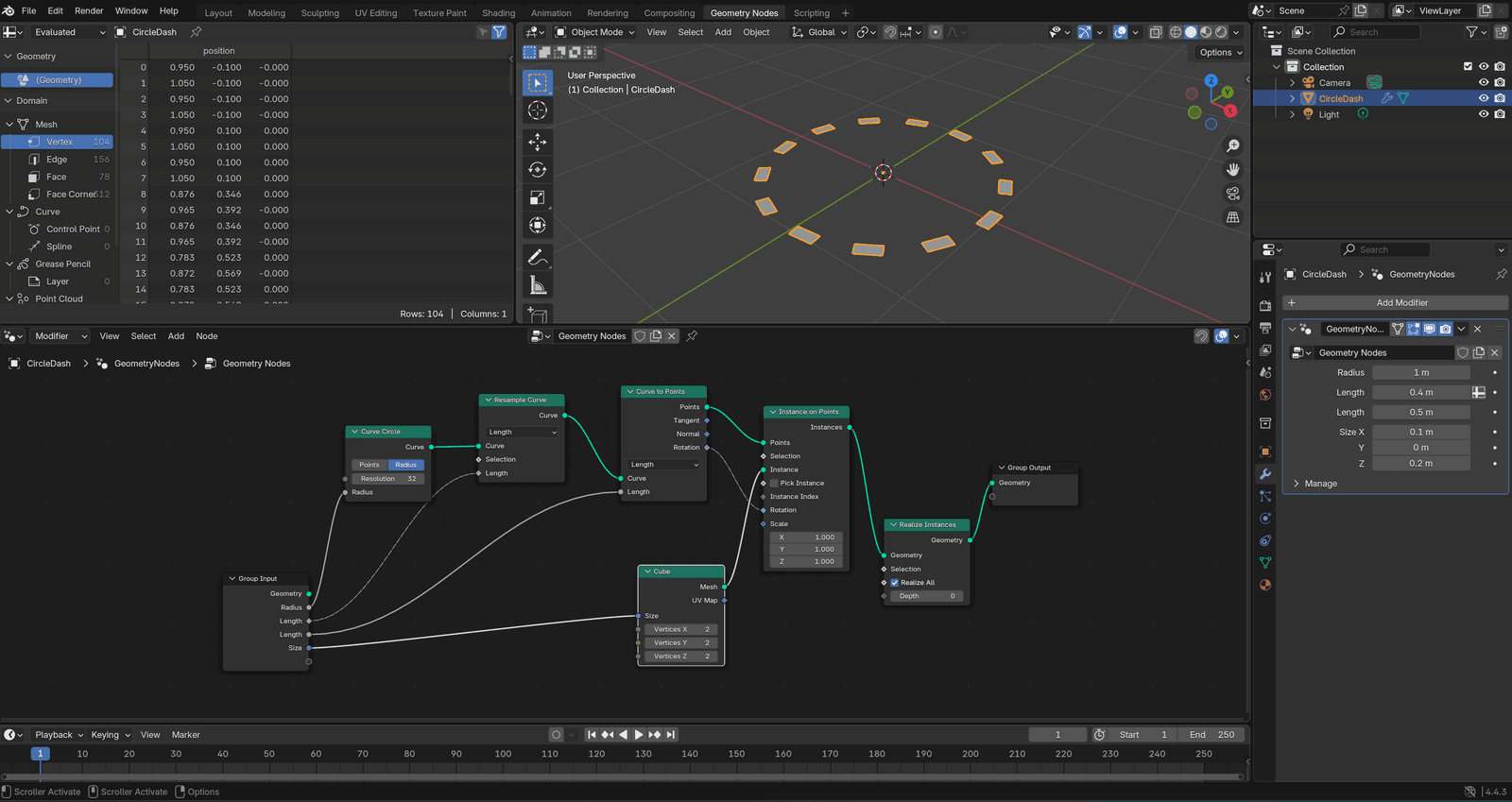Collapse the Cube node

point(647,572)
